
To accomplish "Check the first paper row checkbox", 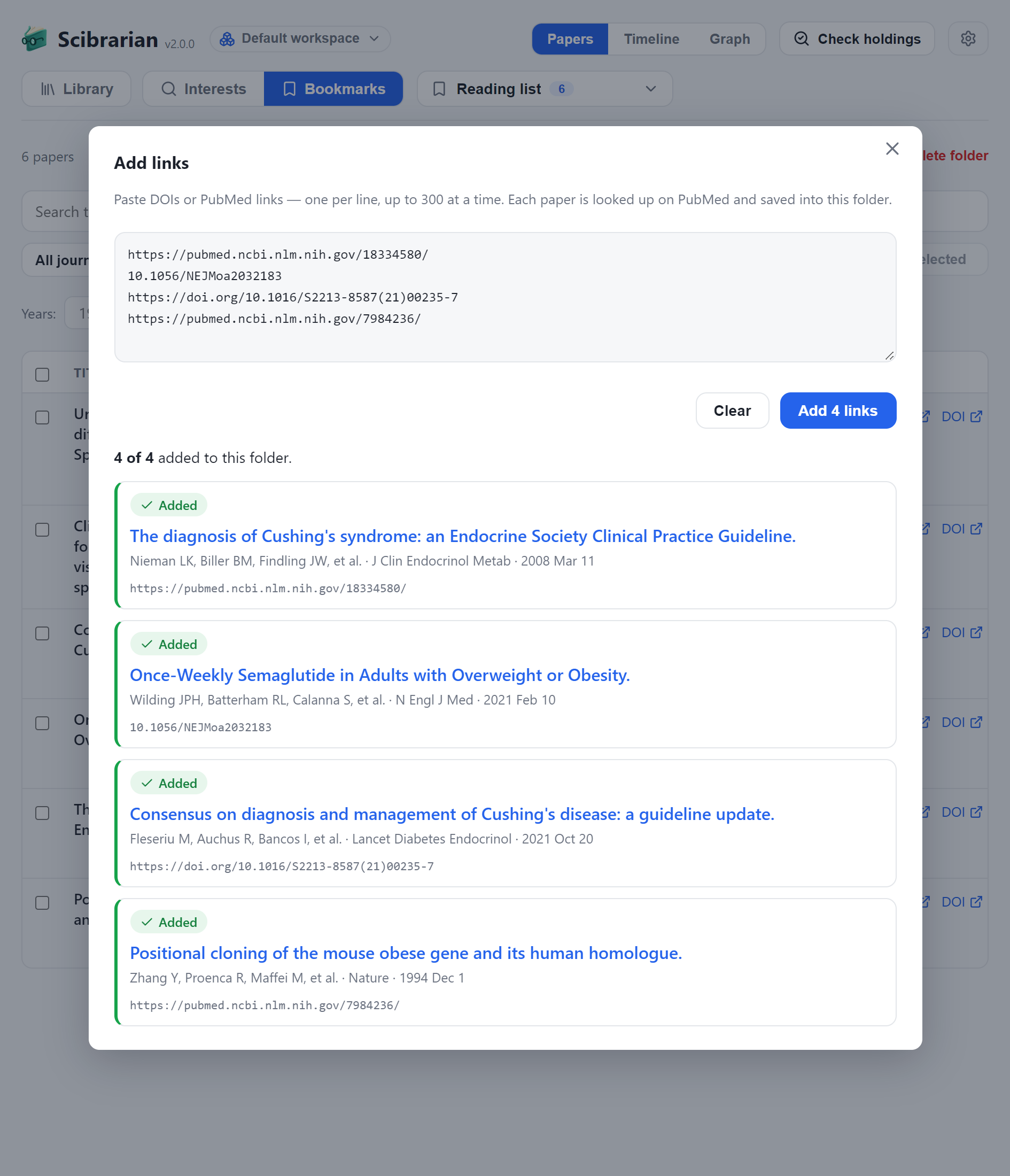I will point(43,417).
